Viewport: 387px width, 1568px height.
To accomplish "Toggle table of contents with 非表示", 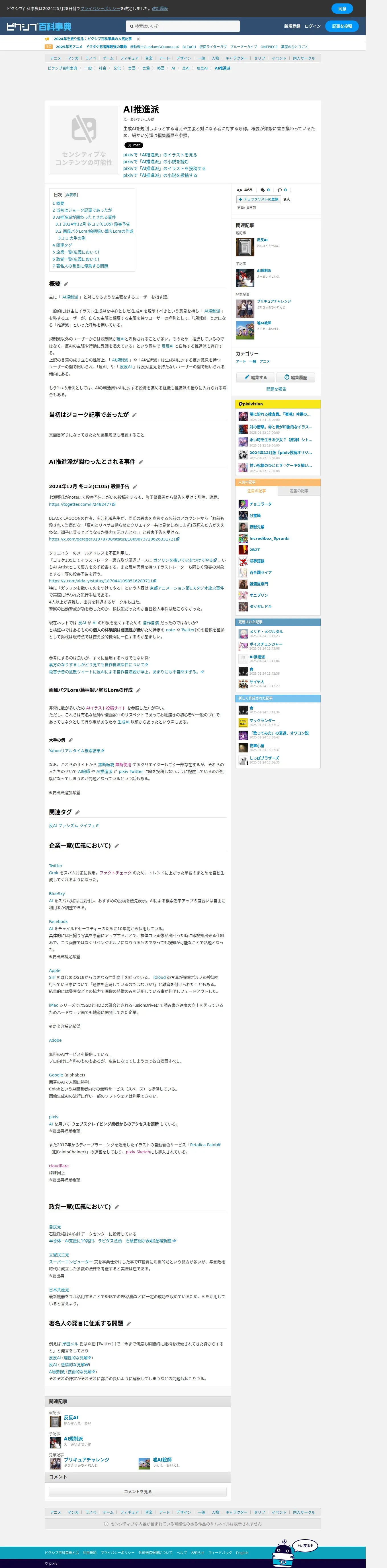I will (x=71, y=195).
